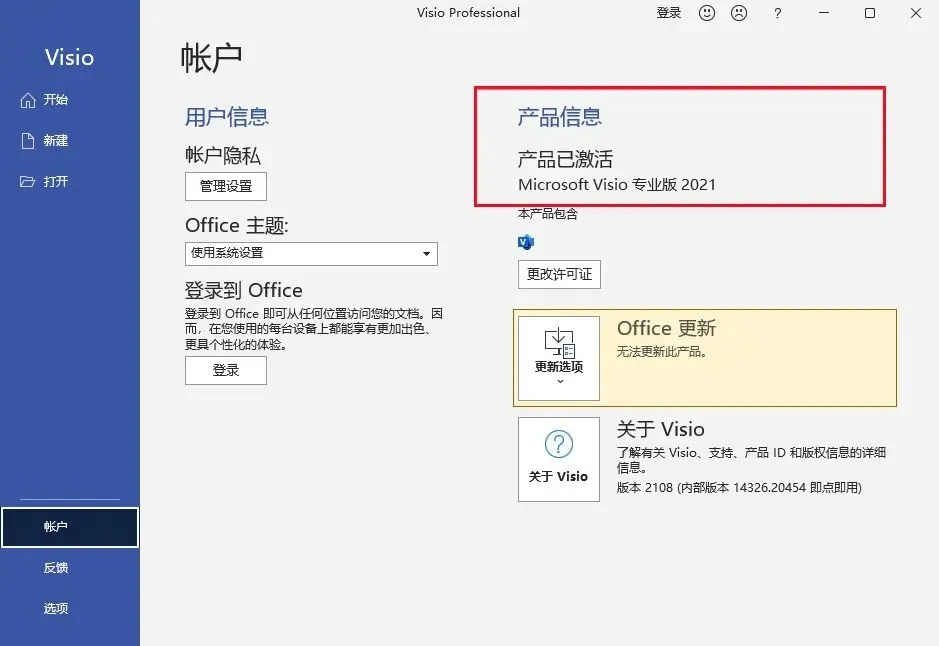Click 登录 in the title bar

pos(668,13)
